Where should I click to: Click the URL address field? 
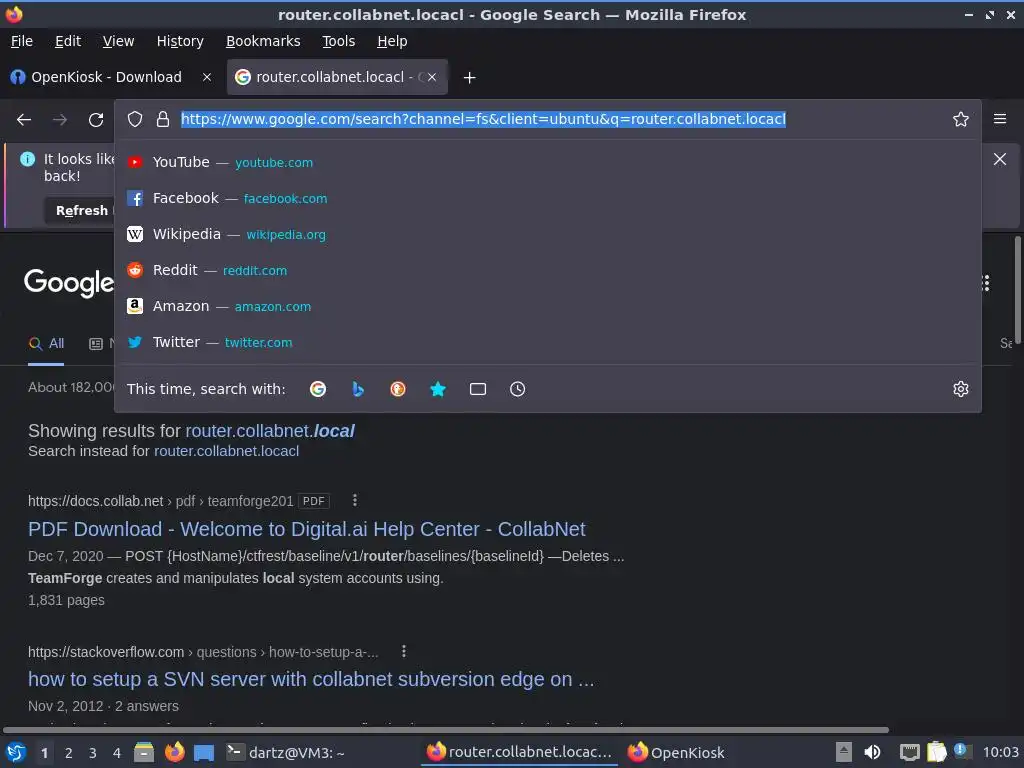[x=483, y=119]
